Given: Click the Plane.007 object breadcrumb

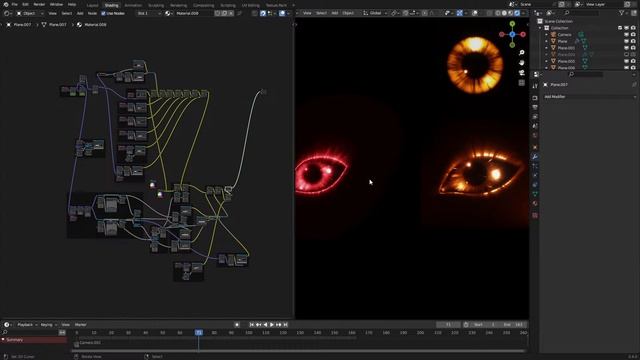Looking at the screenshot, I should (19, 24).
